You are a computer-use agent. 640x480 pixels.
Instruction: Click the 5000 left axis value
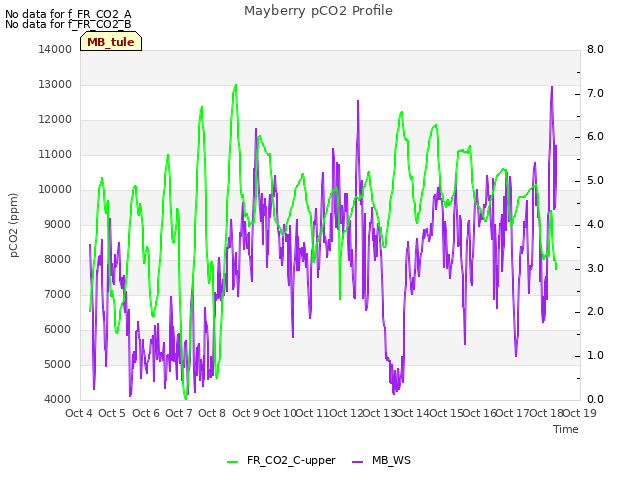click(x=57, y=364)
